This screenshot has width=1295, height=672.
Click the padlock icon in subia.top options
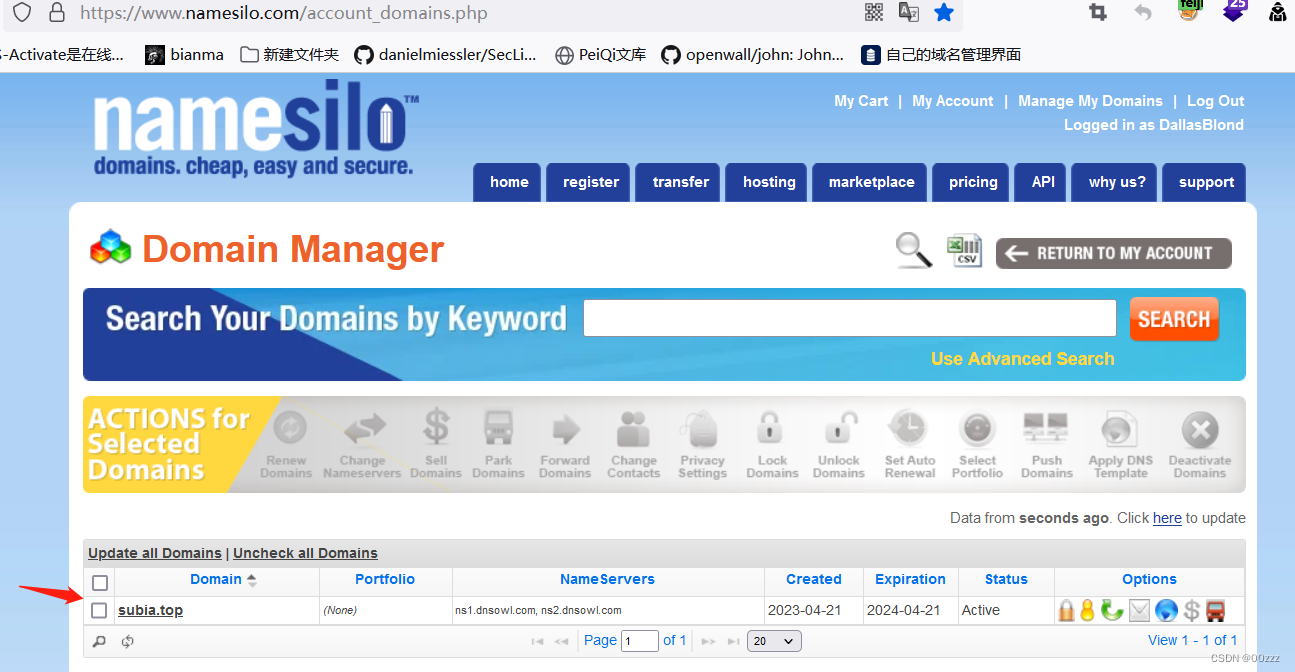point(1066,610)
